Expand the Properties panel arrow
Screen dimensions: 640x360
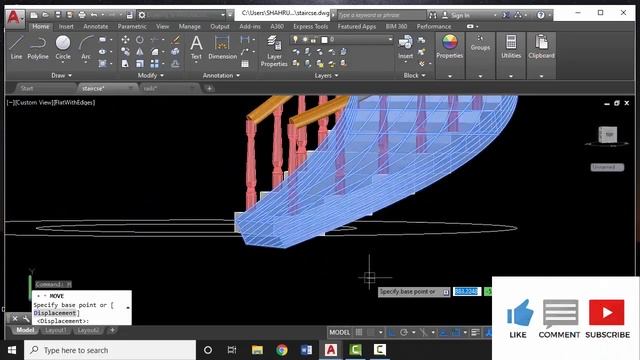(449, 76)
